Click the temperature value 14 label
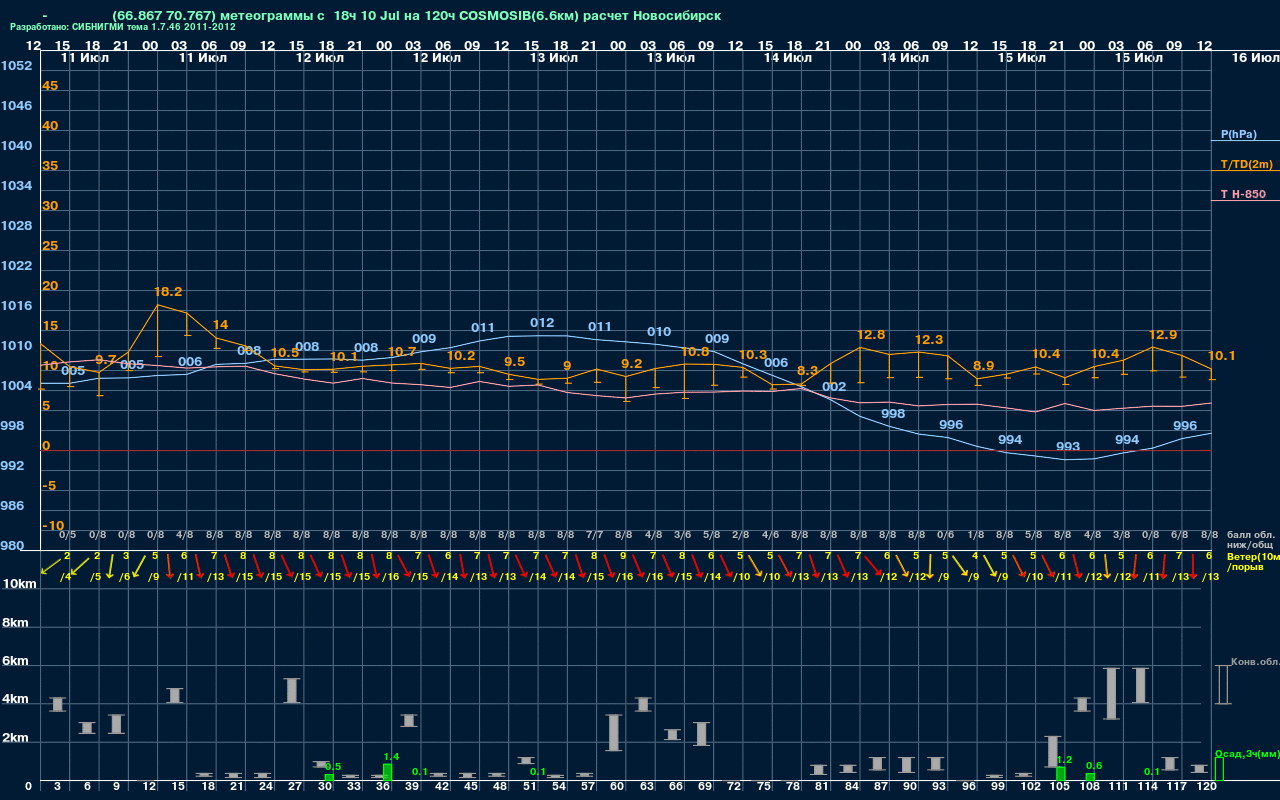 click(x=220, y=325)
